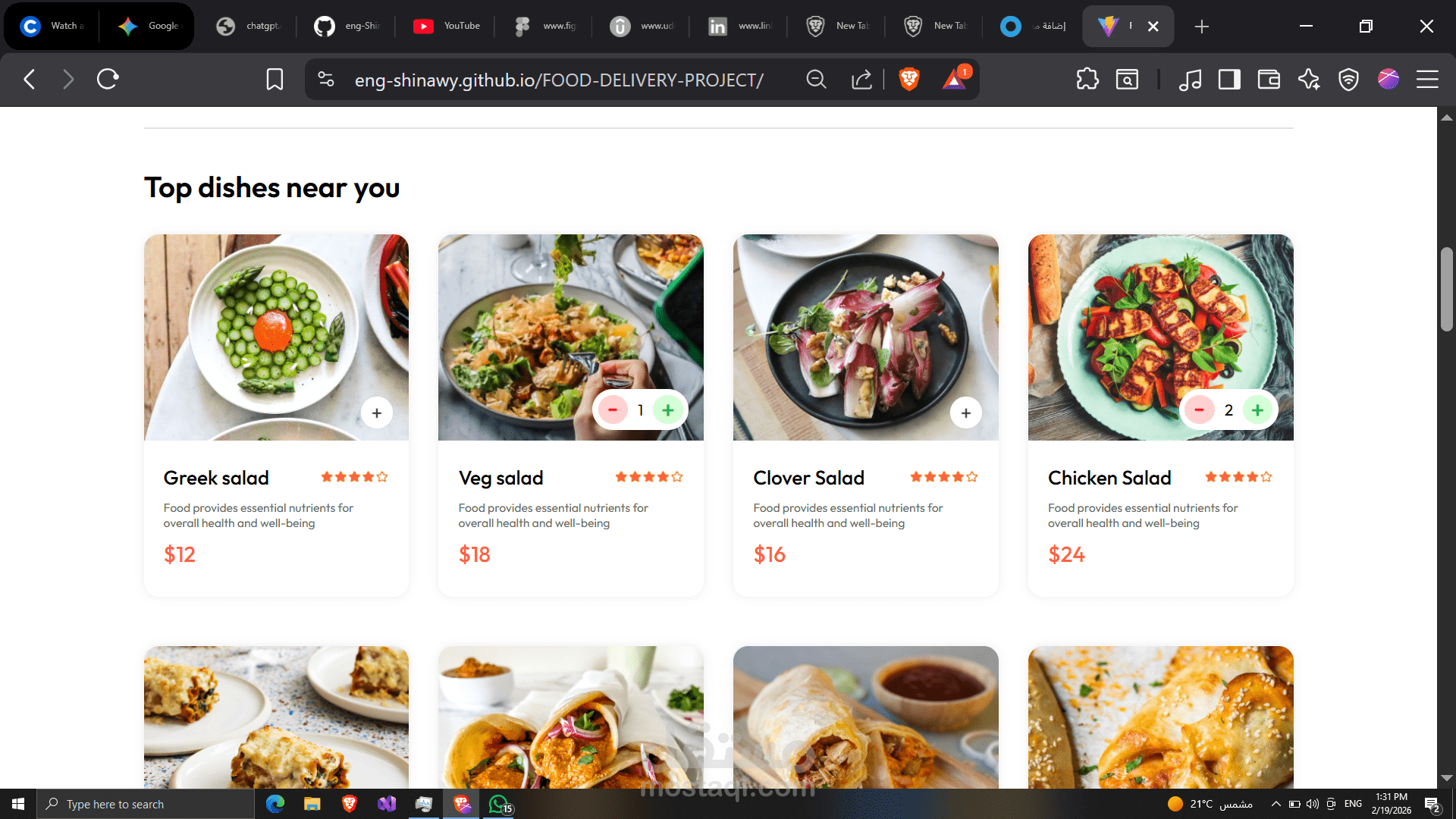
Task: Remove one Chicken Salad with red minus
Action: click(x=1200, y=410)
